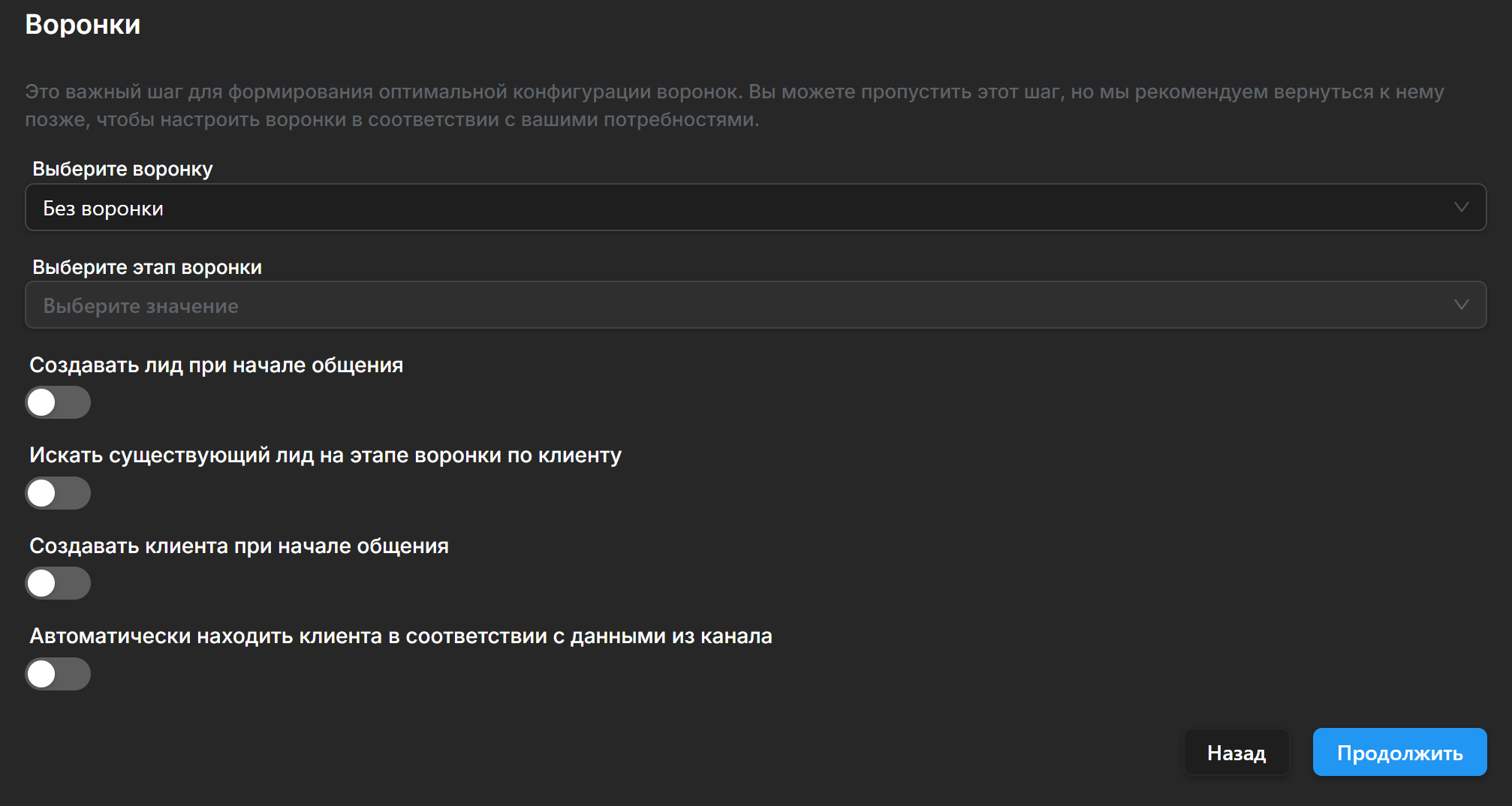
Task: Turn on 'Создавать клиента при начале общения'
Action: click(x=58, y=583)
